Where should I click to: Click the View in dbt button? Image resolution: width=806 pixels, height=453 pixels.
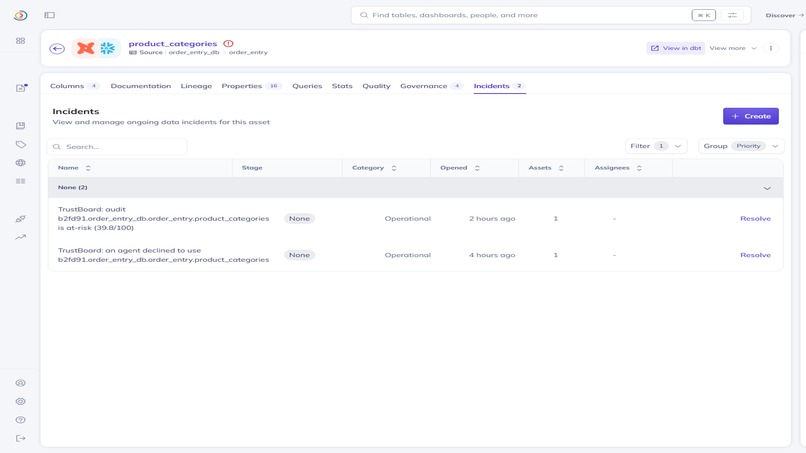675,48
